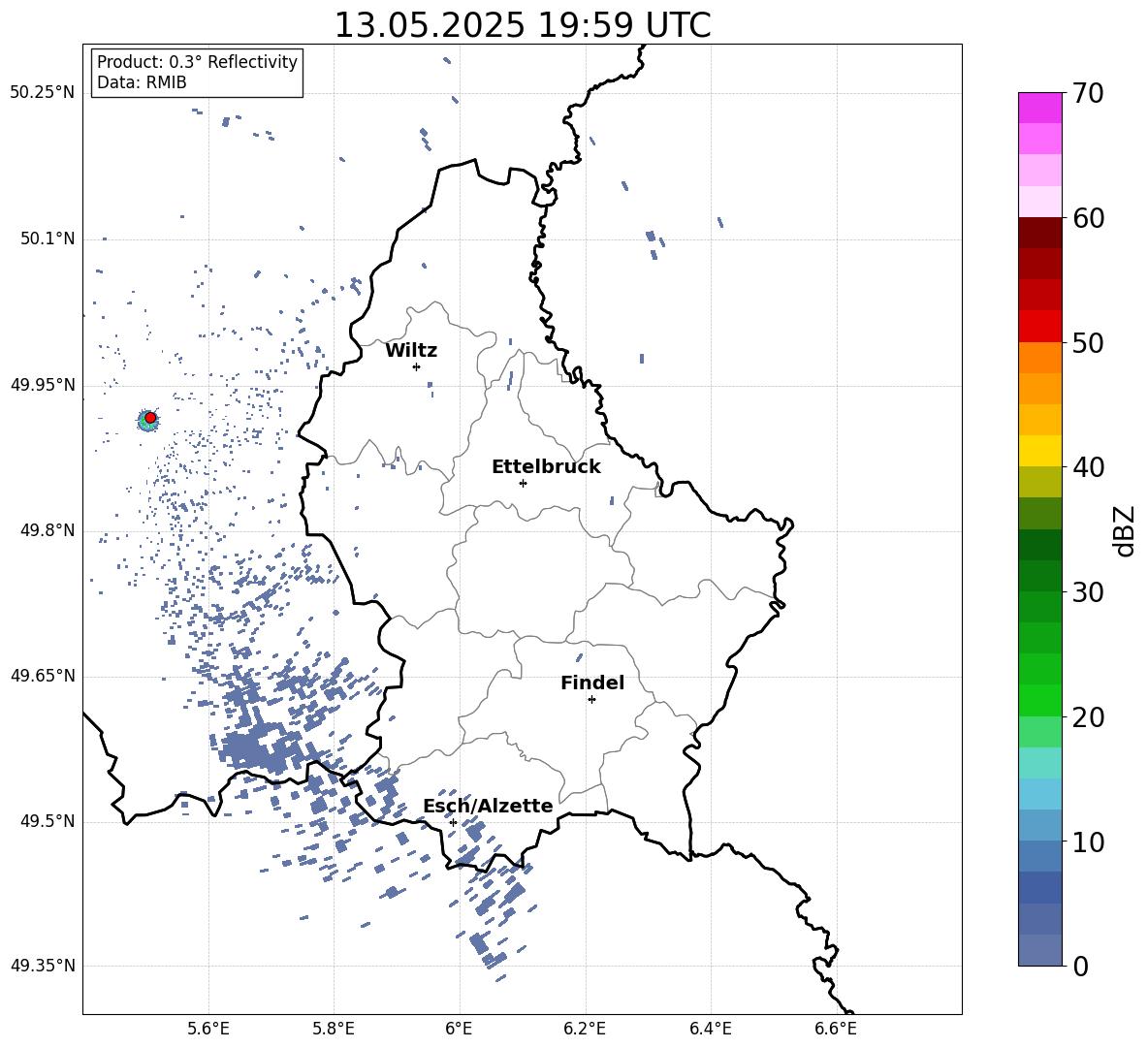This screenshot has width=1148, height=1048.
Task: Click the pale pink swatch just above 60
Action: coord(1040,202)
